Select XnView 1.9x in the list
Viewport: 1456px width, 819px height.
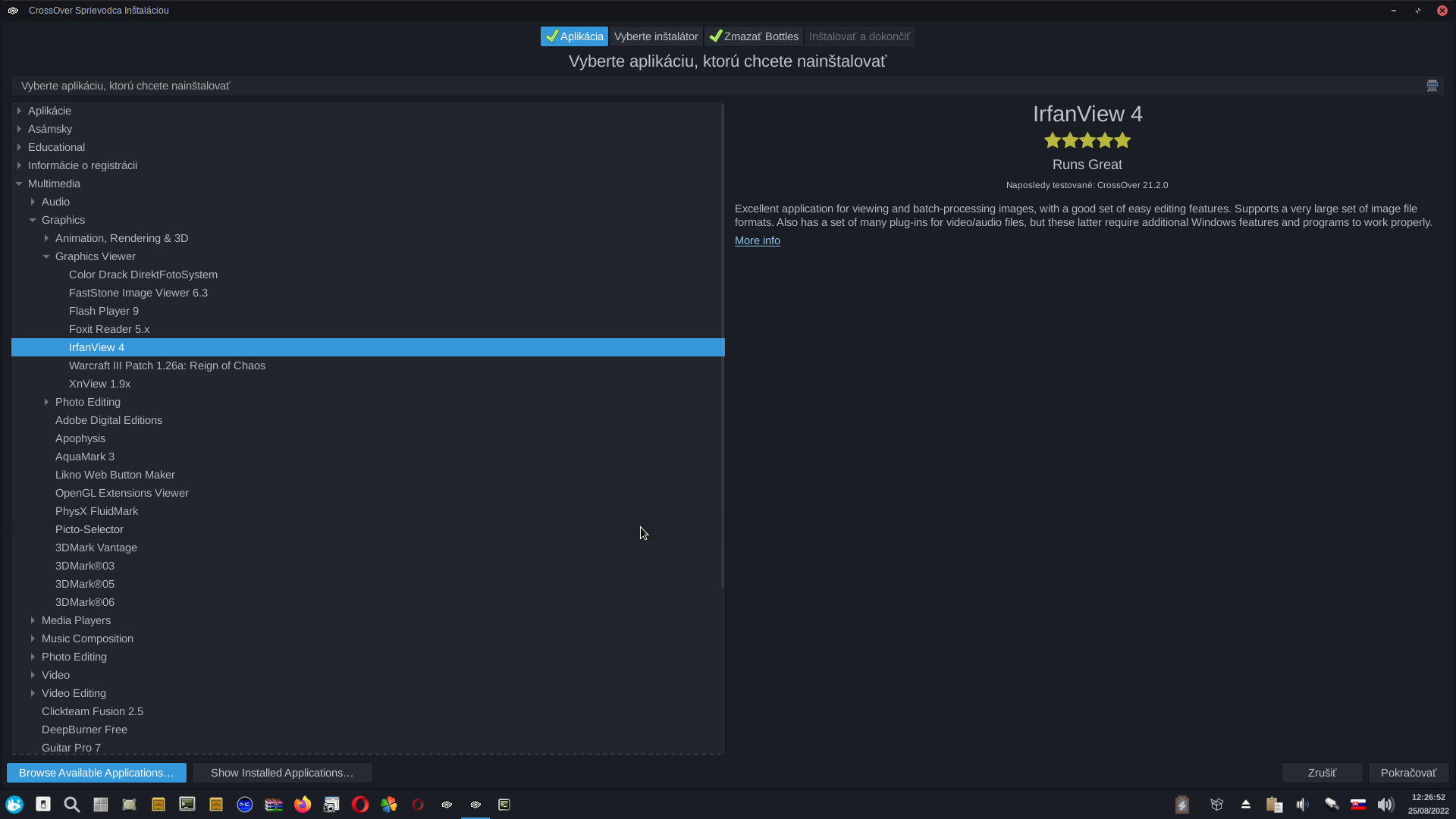[99, 384]
